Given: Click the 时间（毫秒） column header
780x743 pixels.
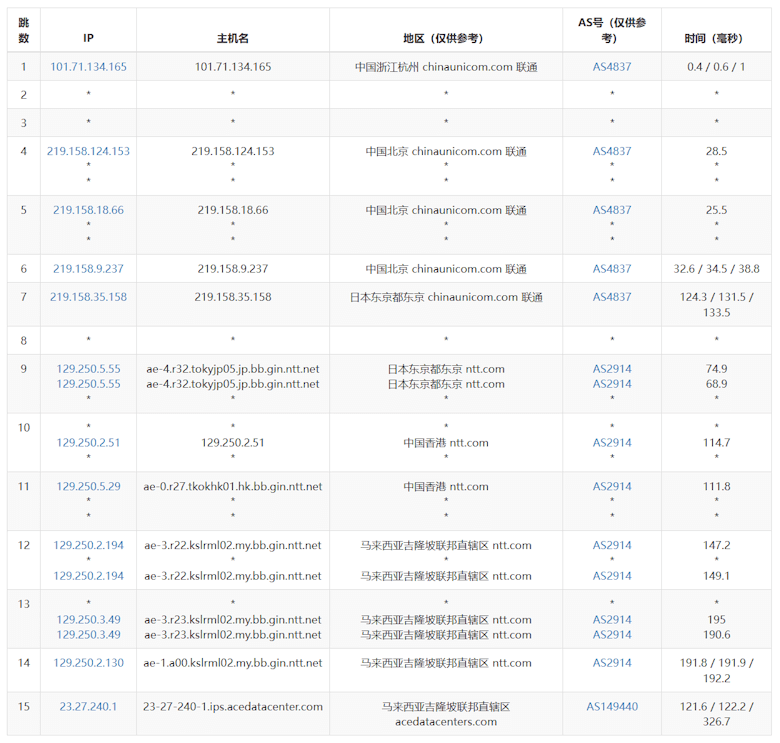Looking at the screenshot, I should pyautogui.click(x=716, y=38).
